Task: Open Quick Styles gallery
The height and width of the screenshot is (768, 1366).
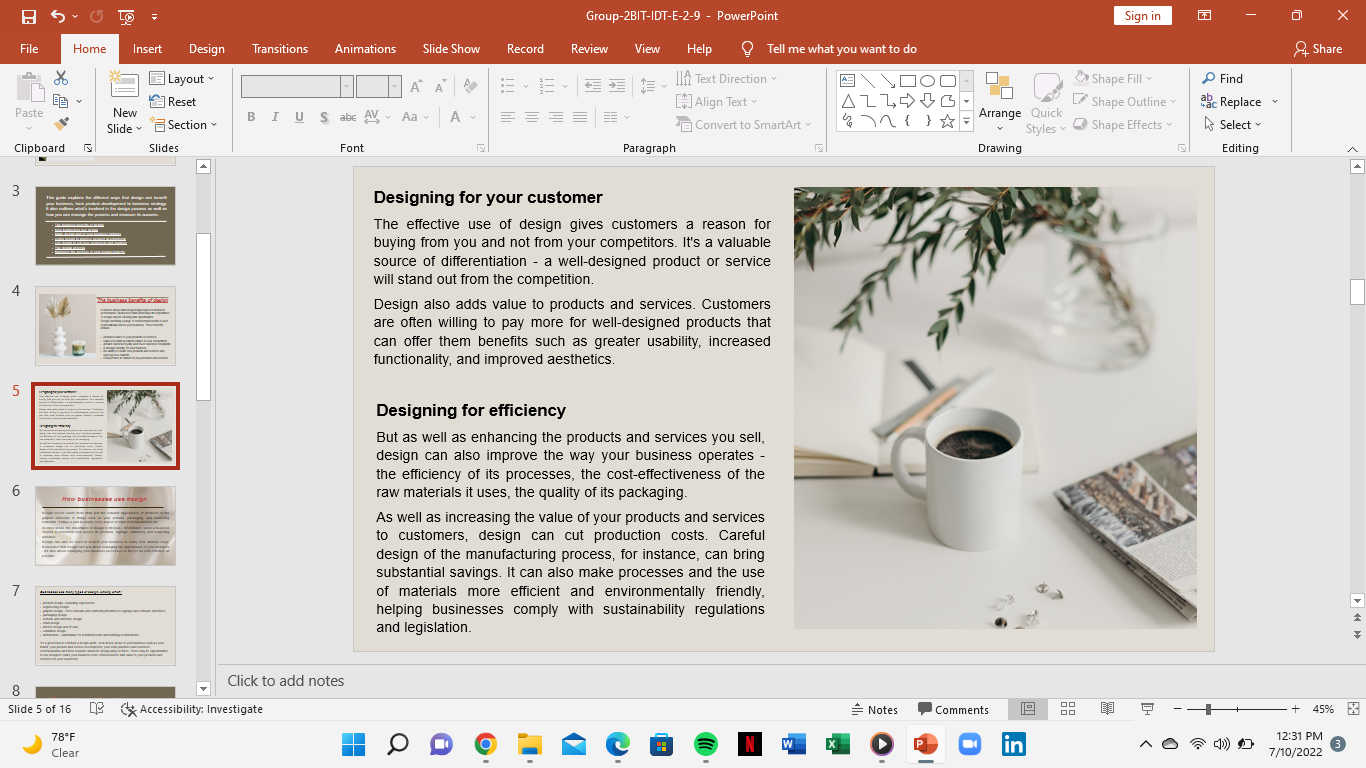Action: [x=1047, y=103]
